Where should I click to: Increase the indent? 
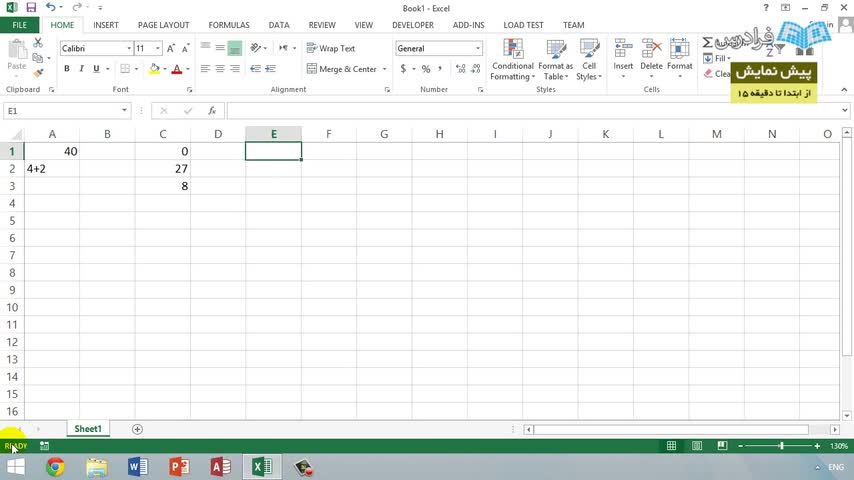coord(270,69)
